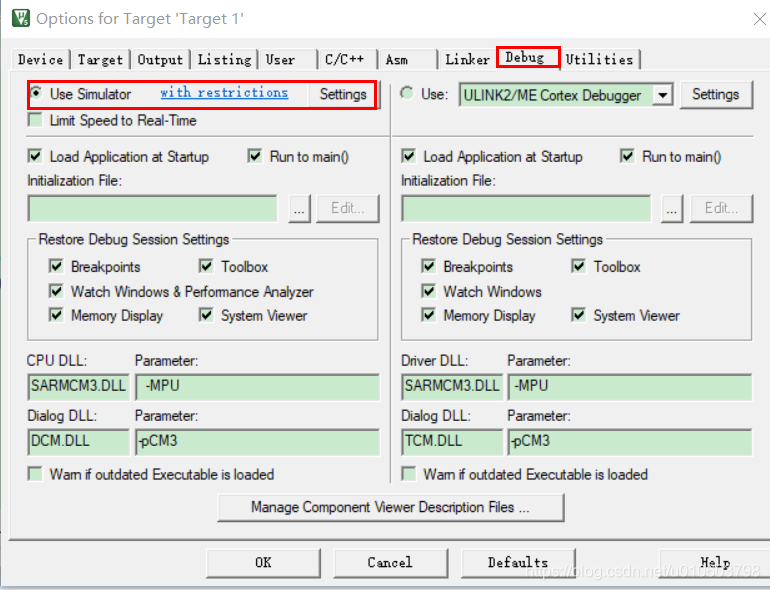
Task: Toggle simulator Memory Display checkbox
Action: pos(56,314)
